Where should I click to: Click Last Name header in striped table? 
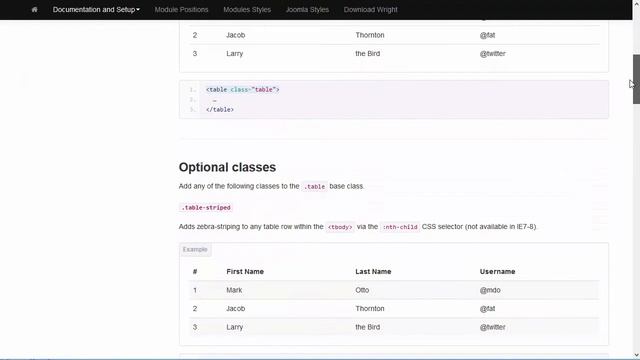click(x=373, y=271)
